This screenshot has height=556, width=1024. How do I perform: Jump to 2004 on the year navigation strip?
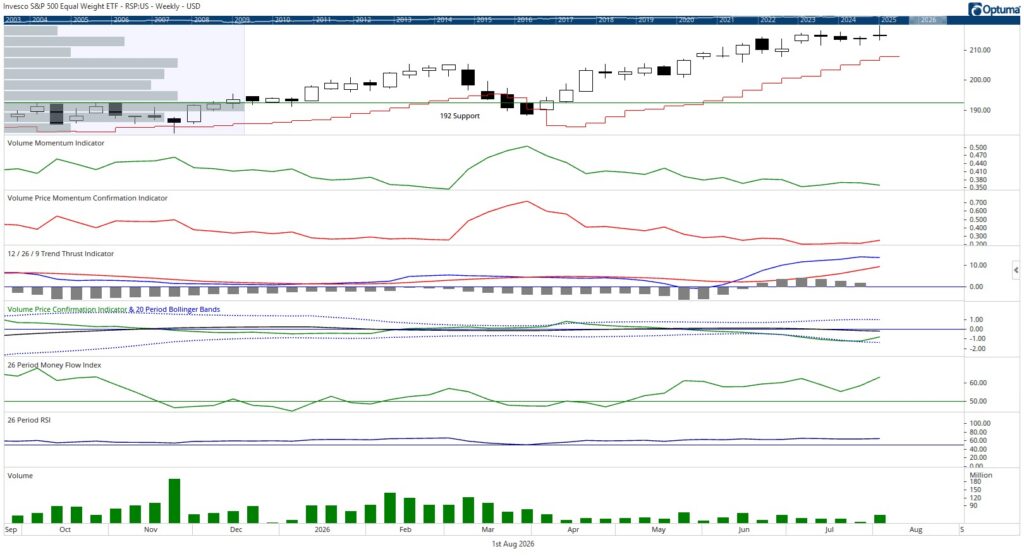click(40, 20)
